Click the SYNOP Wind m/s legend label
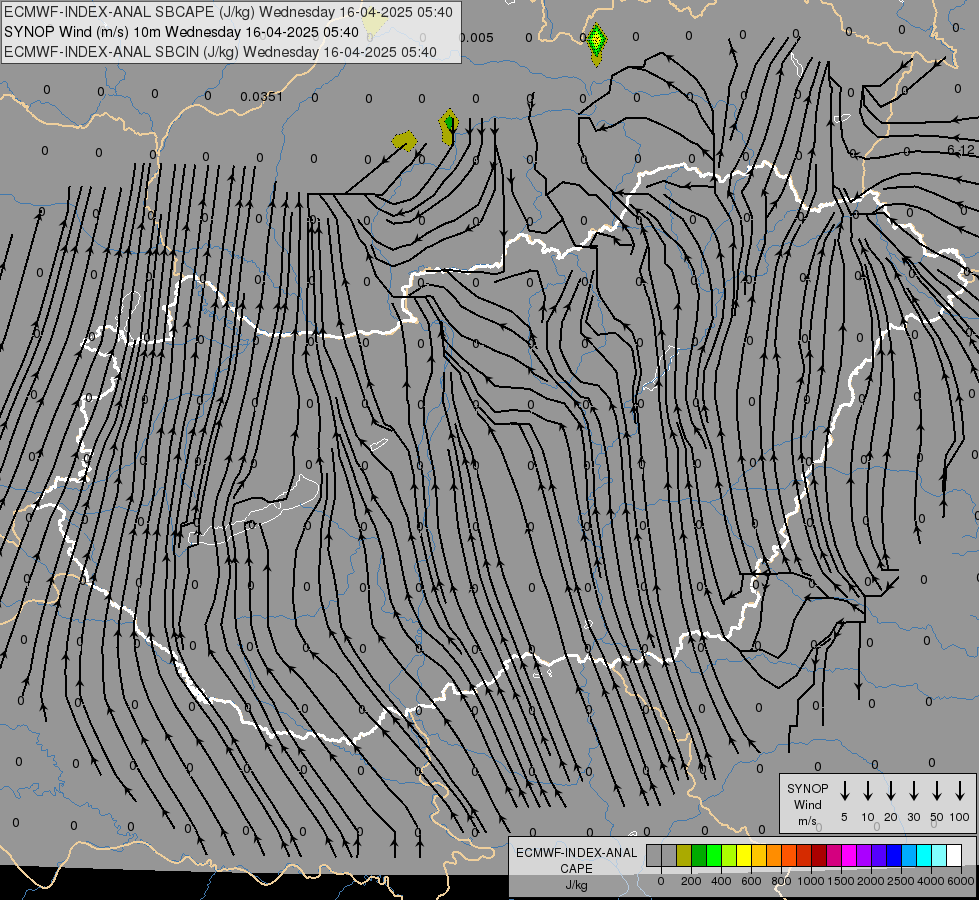This screenshot has width=979, height=900. pos(807,804)
